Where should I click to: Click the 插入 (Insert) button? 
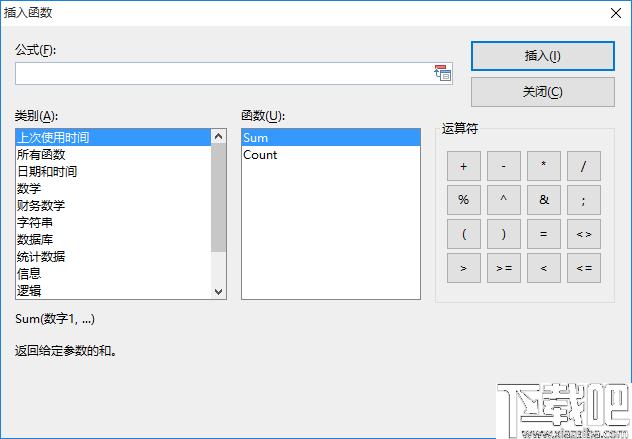pos(542,56)
